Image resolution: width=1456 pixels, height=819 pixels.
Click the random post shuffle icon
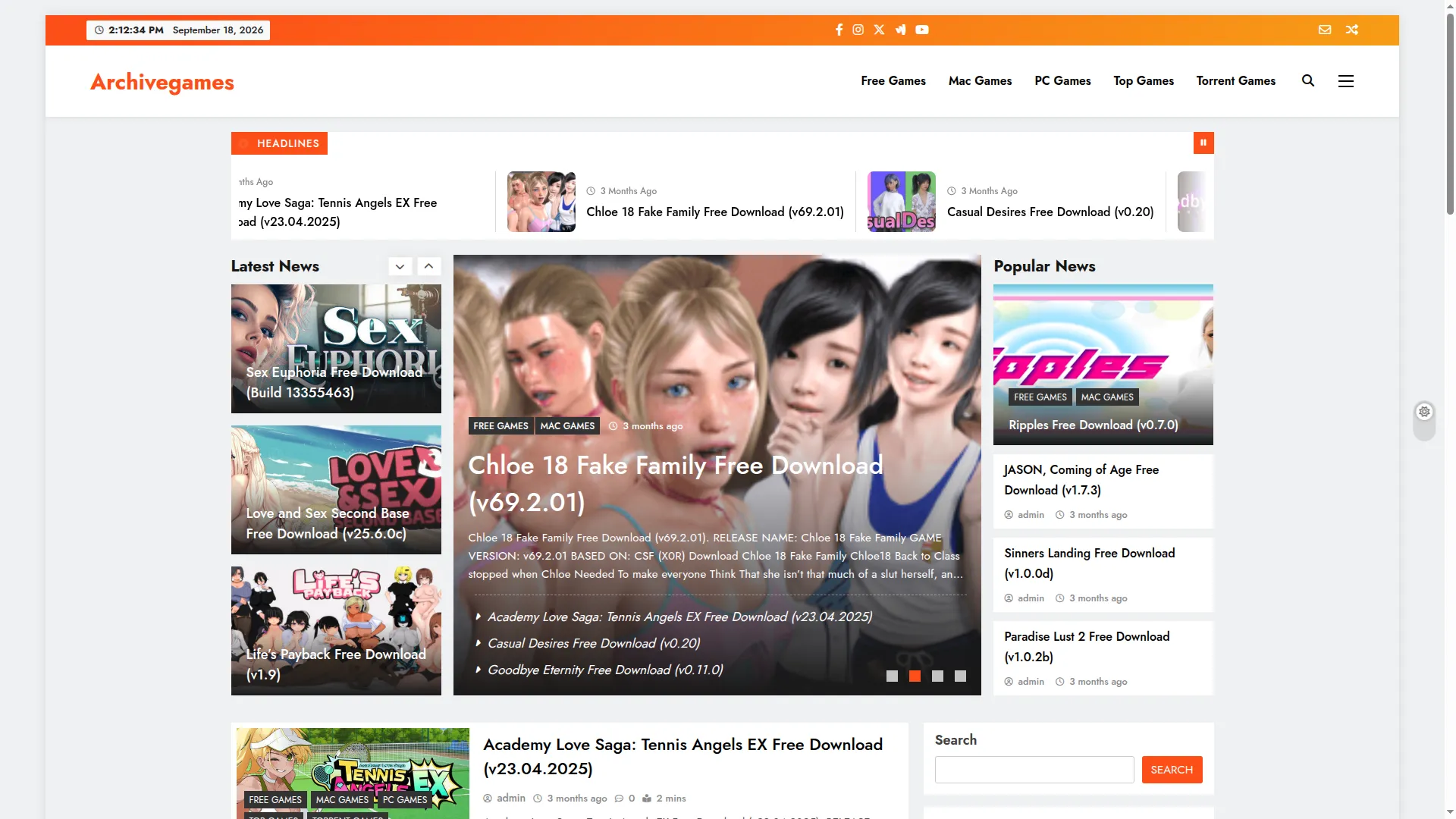pyautogui.click(x=1352, y=30)
